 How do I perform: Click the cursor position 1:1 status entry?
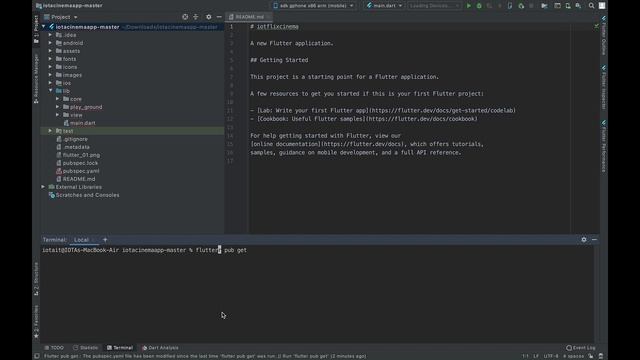525,356
